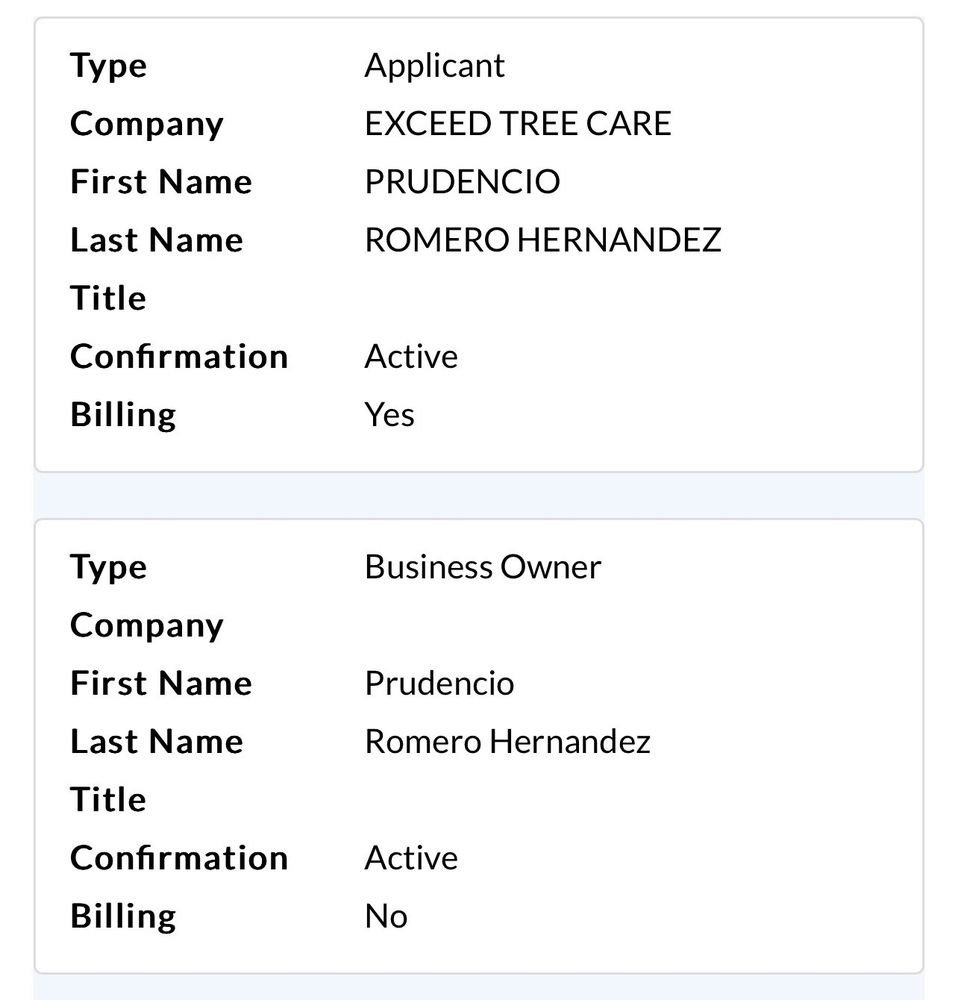Image resolution: width=958 pixels, height=1000 pixels.
Task: Click Confirmation label in the Applicant card
Action: (179, 356)
